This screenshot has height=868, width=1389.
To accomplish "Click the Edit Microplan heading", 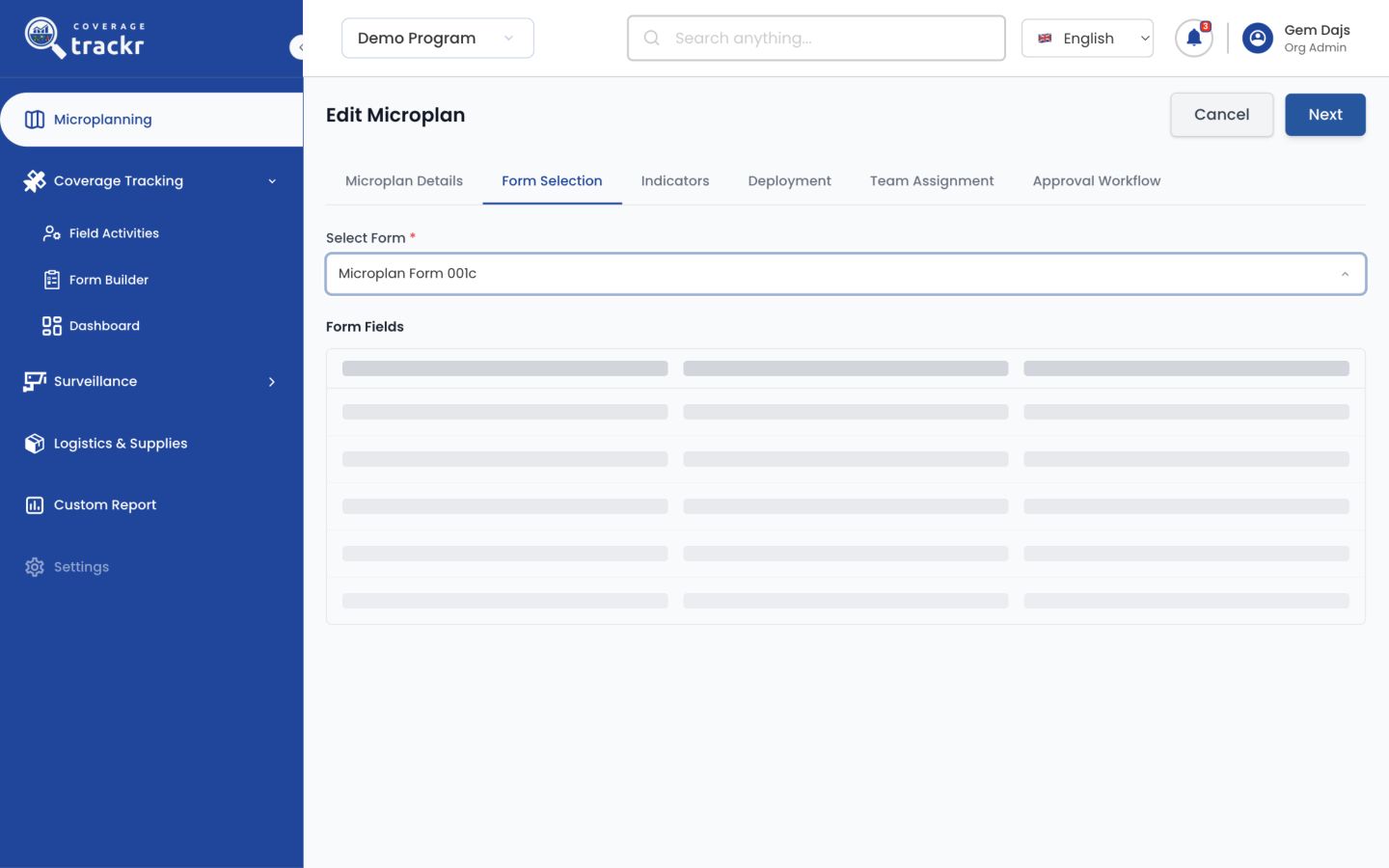I will 395,115.
